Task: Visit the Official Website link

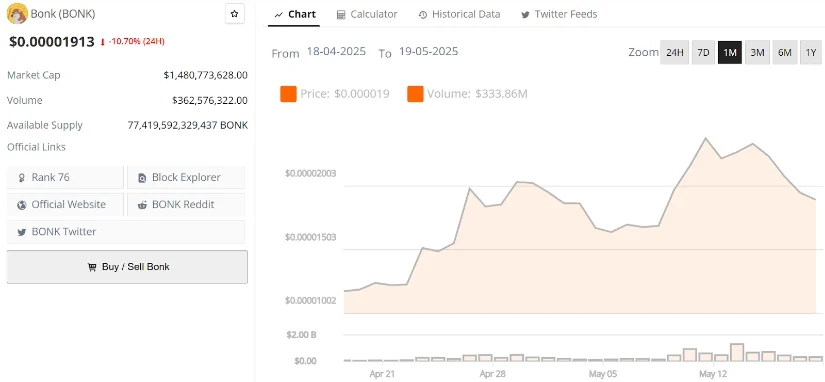Action: 65,204
